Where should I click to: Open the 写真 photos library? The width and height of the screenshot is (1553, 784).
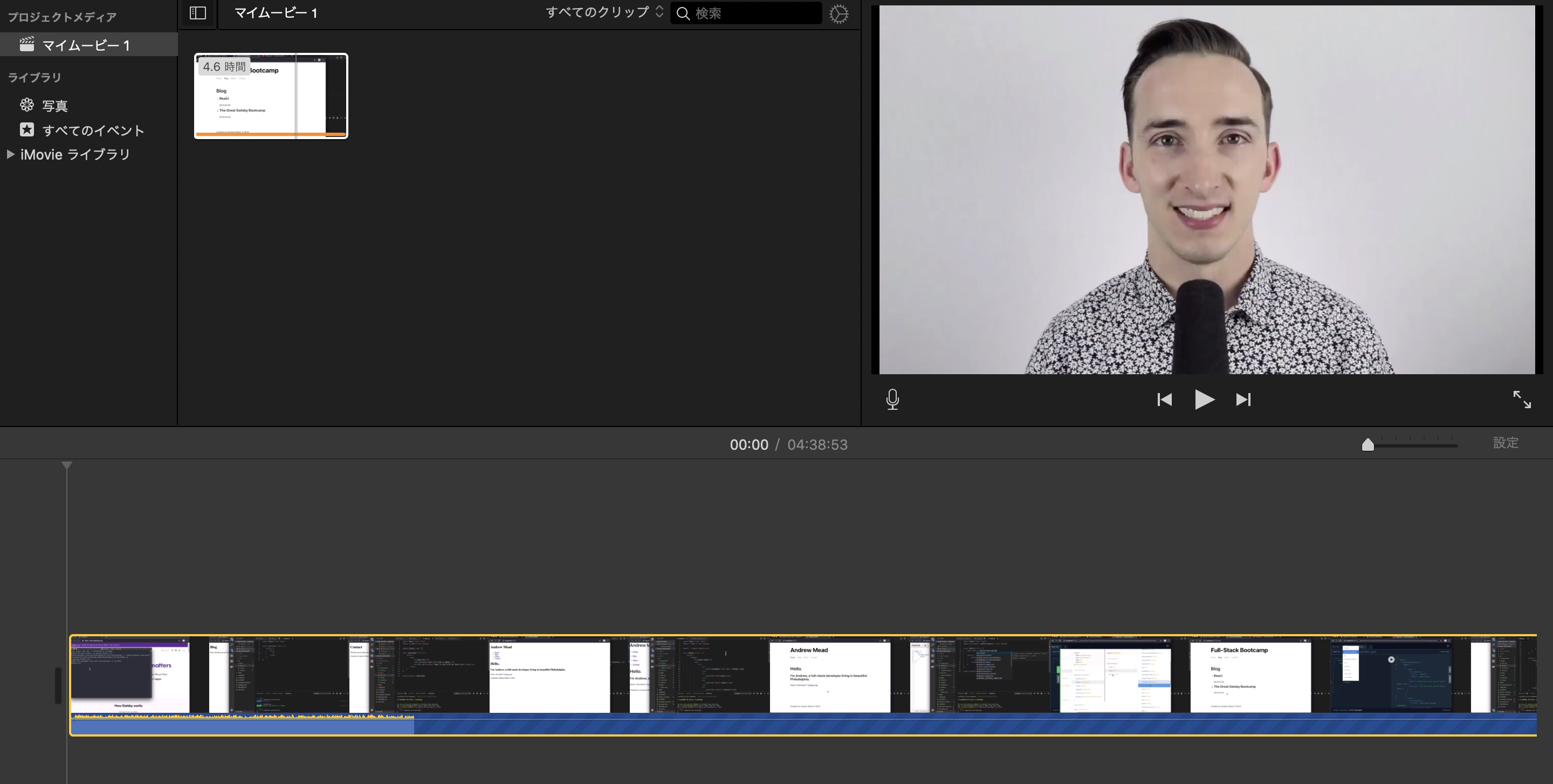[54, 106]
